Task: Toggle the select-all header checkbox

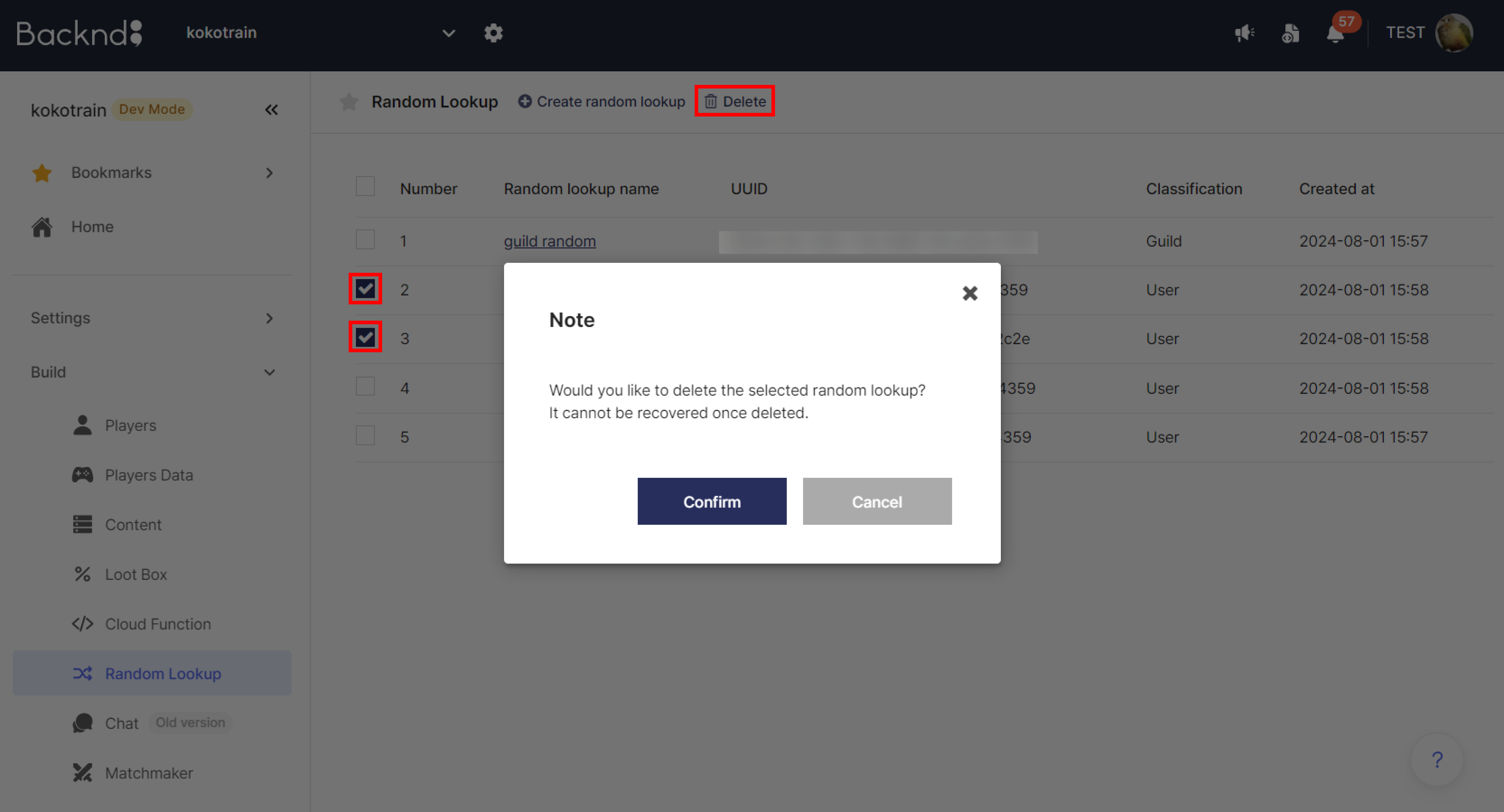Action: click(365, 186)
